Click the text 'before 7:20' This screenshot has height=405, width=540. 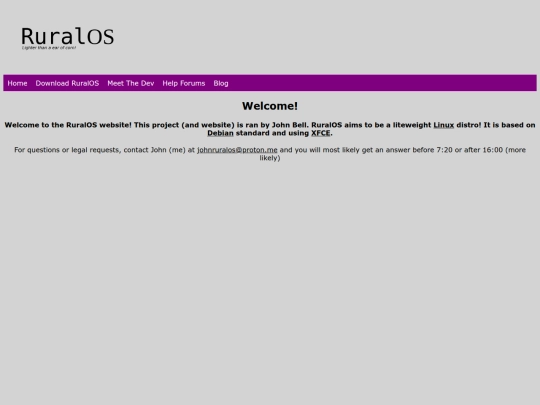click(433, 150)
